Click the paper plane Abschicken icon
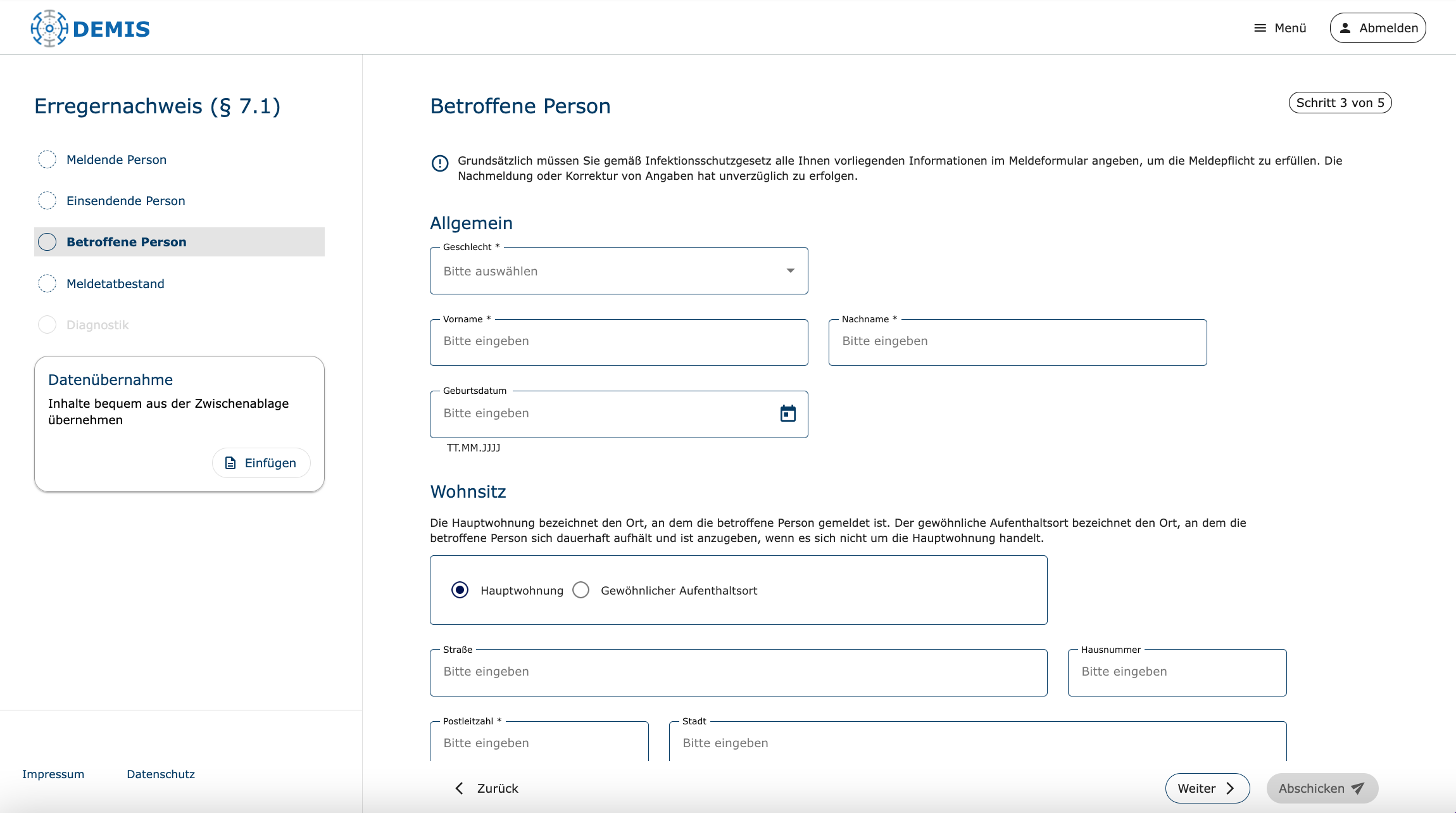The width and height of the screenshot is (1456, 813). (1358, 788)
